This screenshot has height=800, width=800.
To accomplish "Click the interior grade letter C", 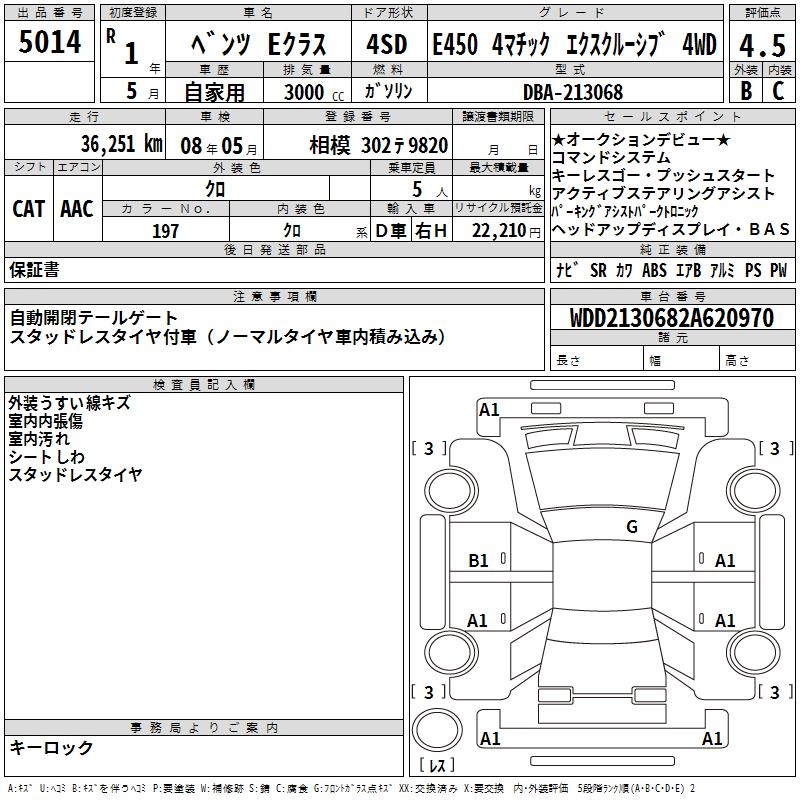I will (778, 91).
